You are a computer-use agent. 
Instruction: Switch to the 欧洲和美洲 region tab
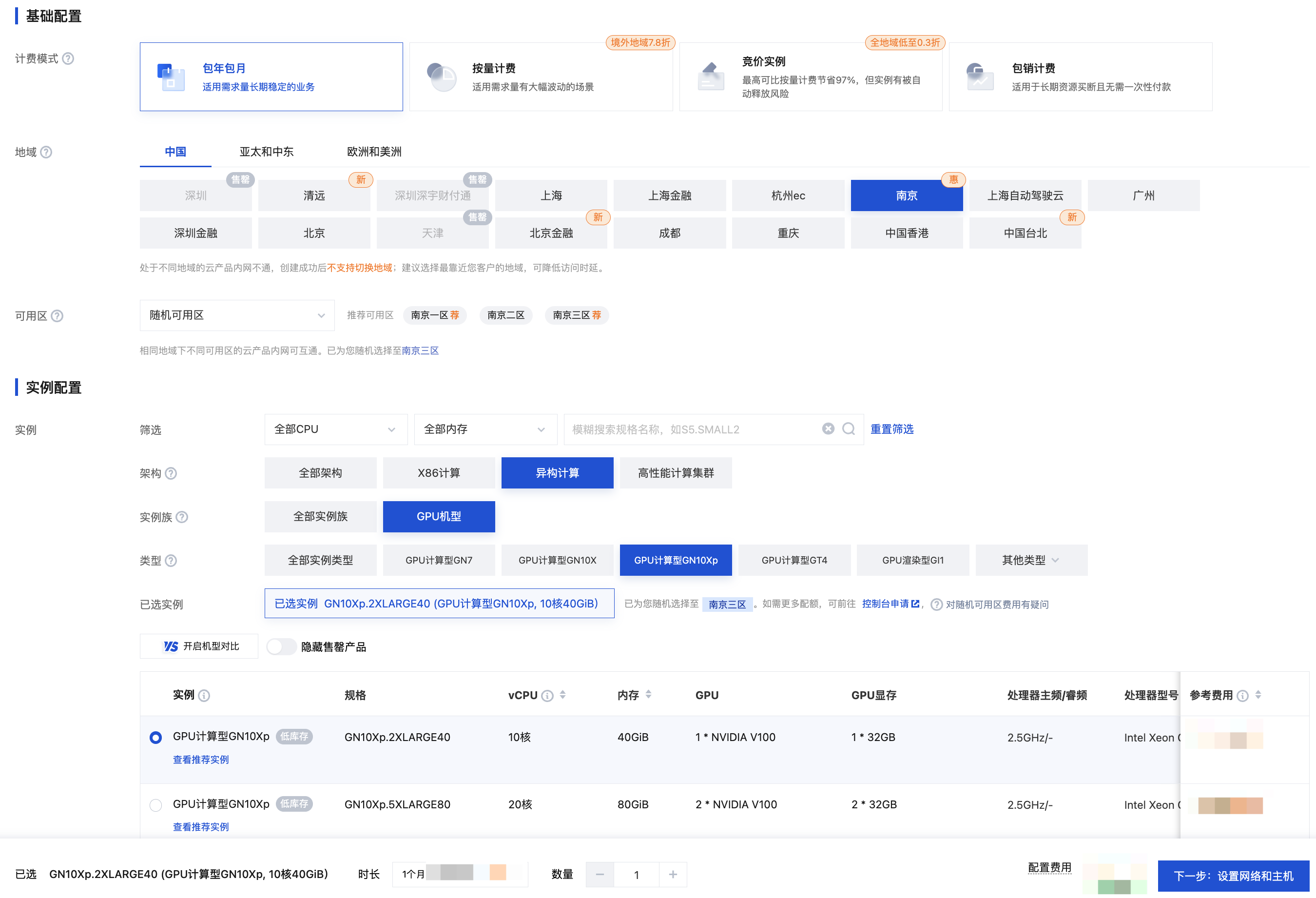point(374,152)
